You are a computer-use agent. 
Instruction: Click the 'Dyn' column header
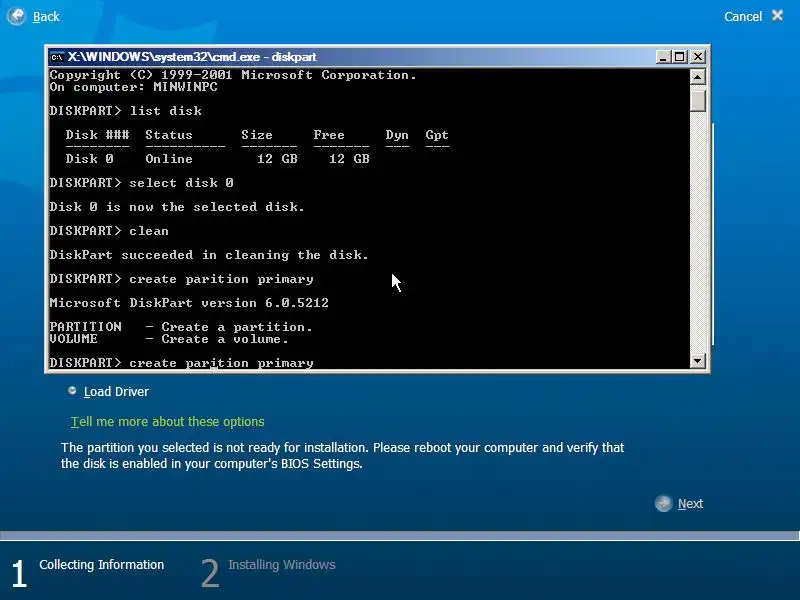tap(397, 135)
